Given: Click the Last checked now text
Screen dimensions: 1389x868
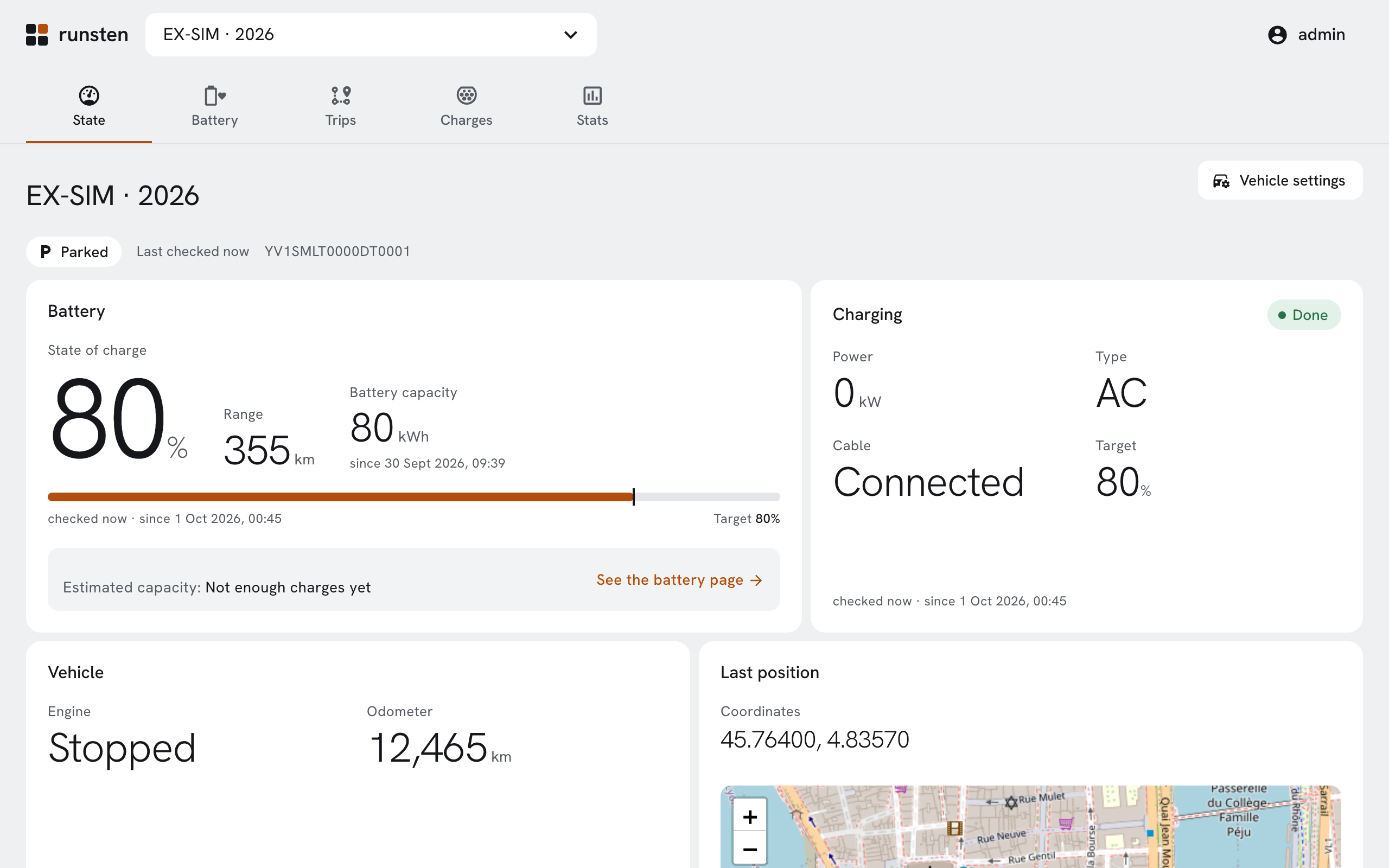Looking at the screenshot, I should point(193,251).
